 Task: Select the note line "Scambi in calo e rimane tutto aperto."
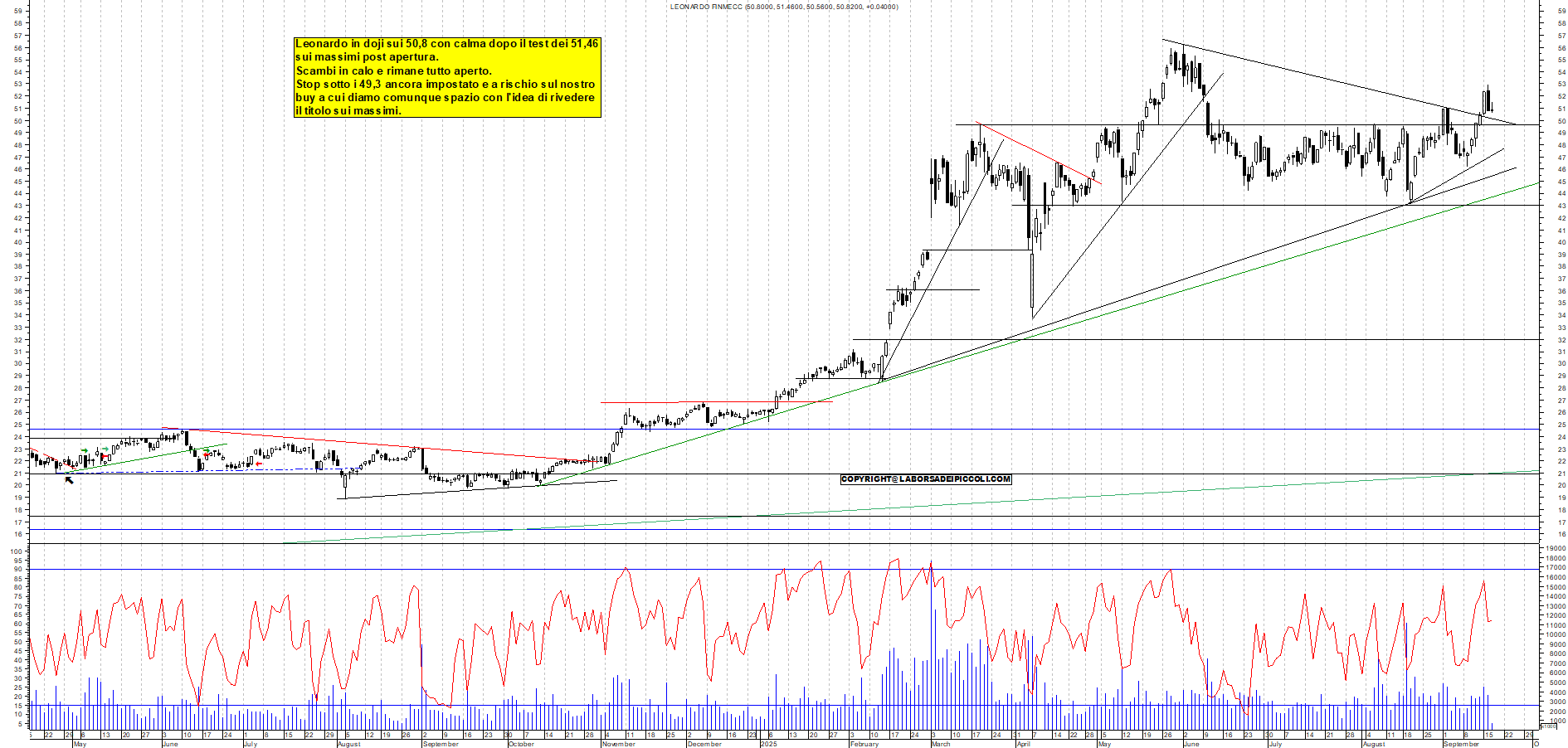[x=394, y=70]
